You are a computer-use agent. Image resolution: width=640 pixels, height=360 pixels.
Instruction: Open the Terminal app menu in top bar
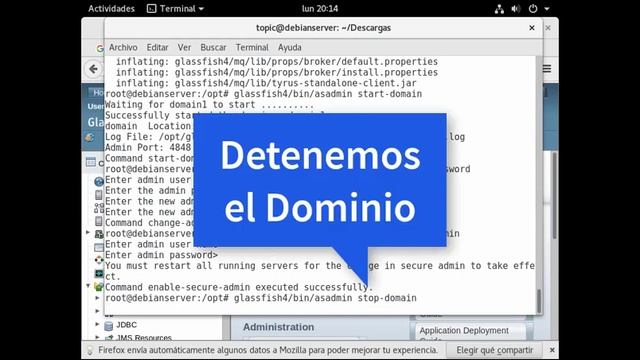point(175,9)
